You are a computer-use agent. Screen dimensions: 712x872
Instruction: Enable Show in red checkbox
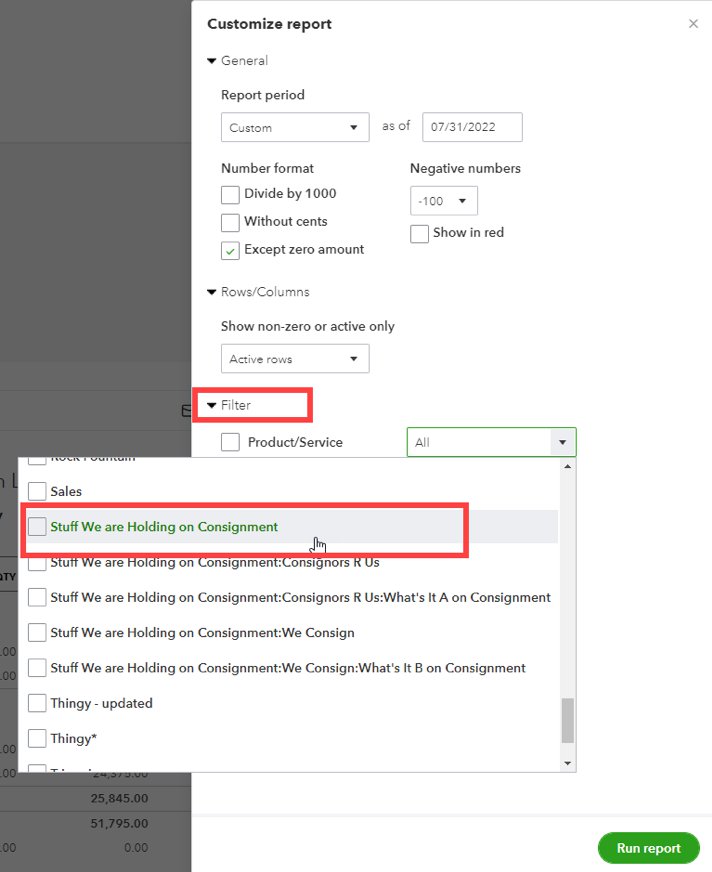[420, 233]
